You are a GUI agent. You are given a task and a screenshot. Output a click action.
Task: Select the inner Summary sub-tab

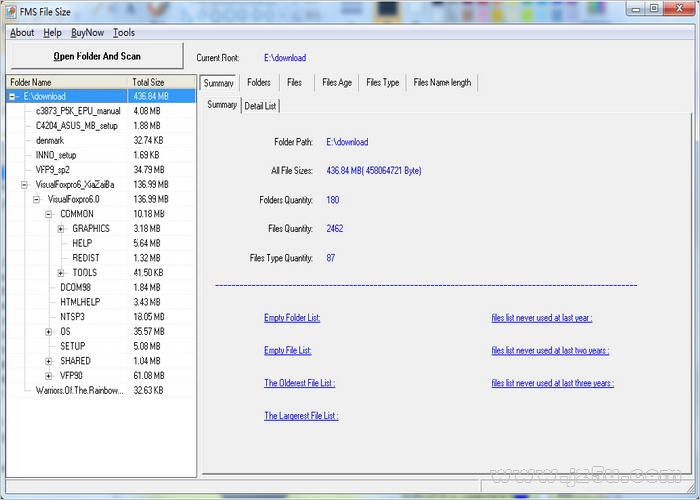tap(222, 105)
